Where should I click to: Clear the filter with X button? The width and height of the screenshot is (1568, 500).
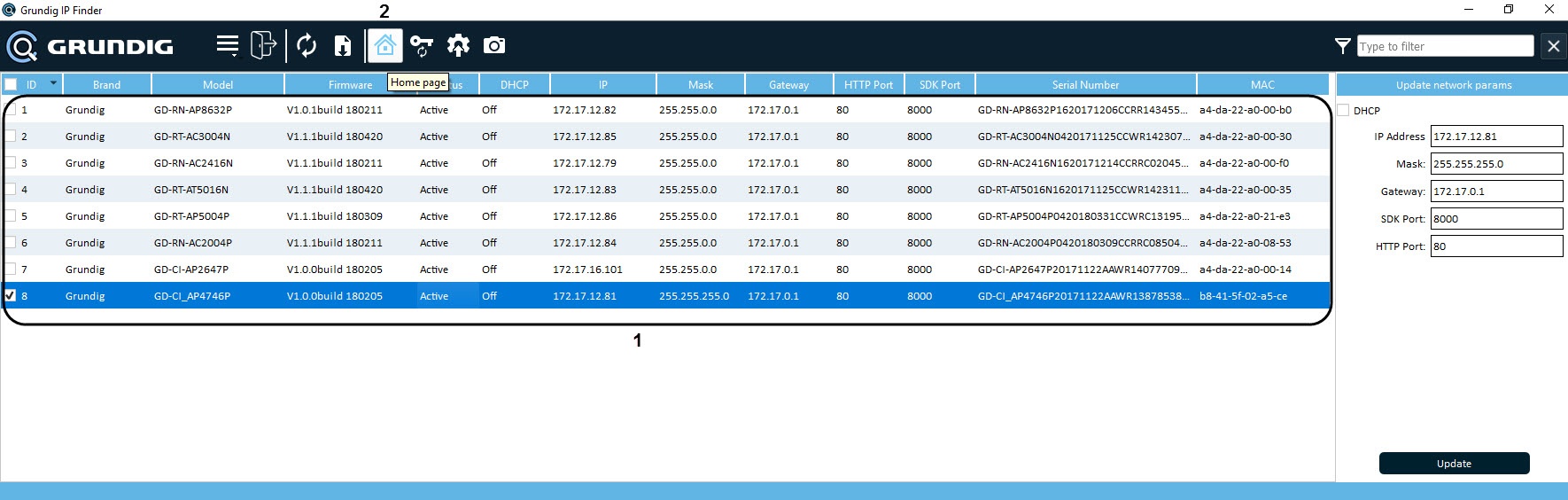[x=1553, y=46]
